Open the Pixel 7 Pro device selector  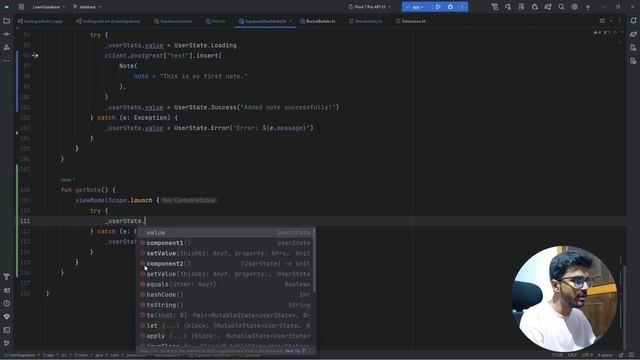coord(370,7)
